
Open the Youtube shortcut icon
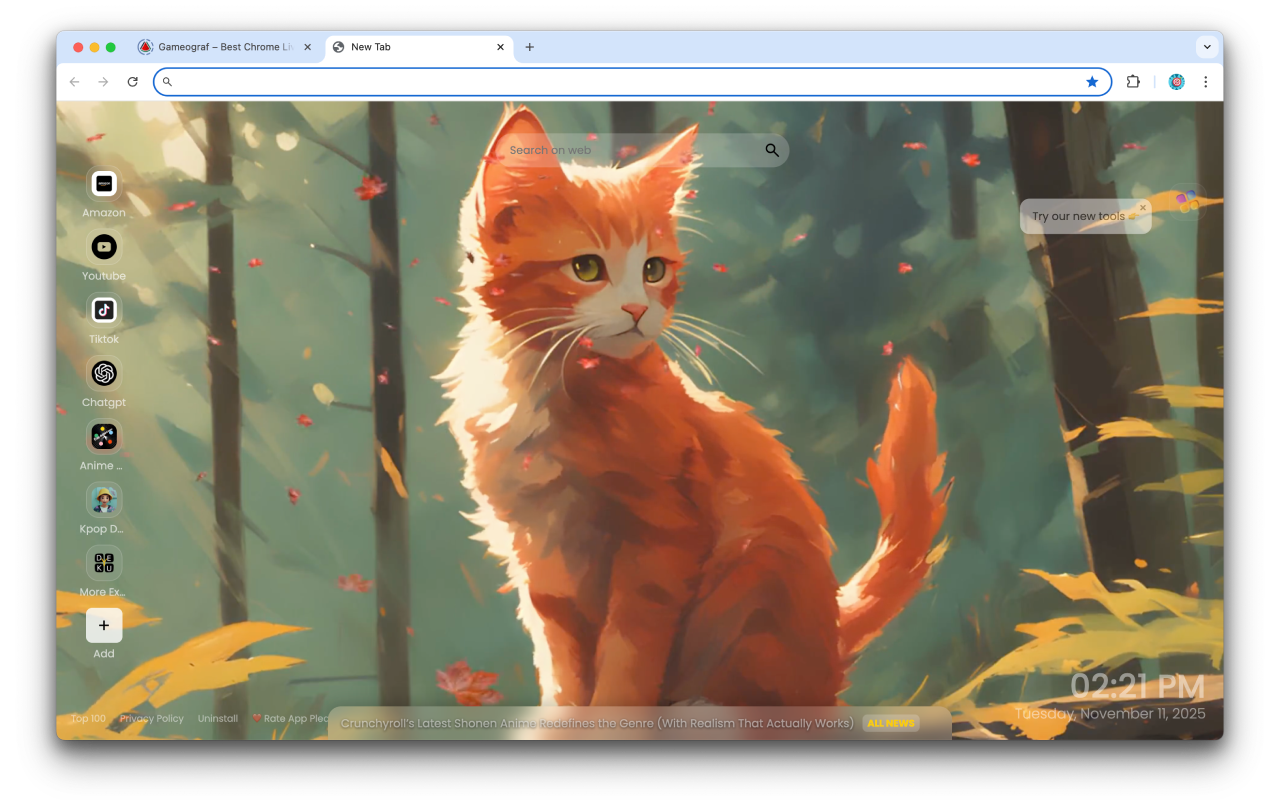[104, 247]
